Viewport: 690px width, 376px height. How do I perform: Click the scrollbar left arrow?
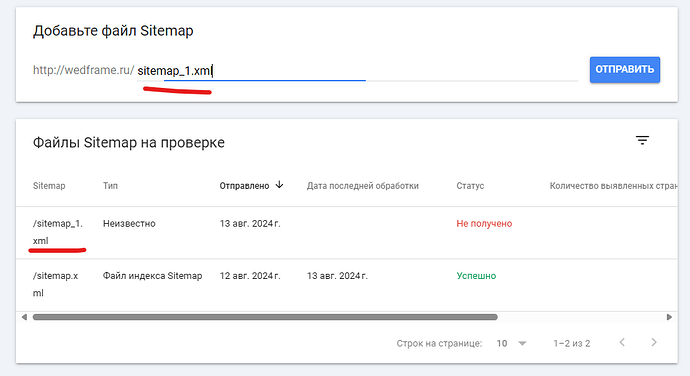pyautogui.click(x=24, y=317)
